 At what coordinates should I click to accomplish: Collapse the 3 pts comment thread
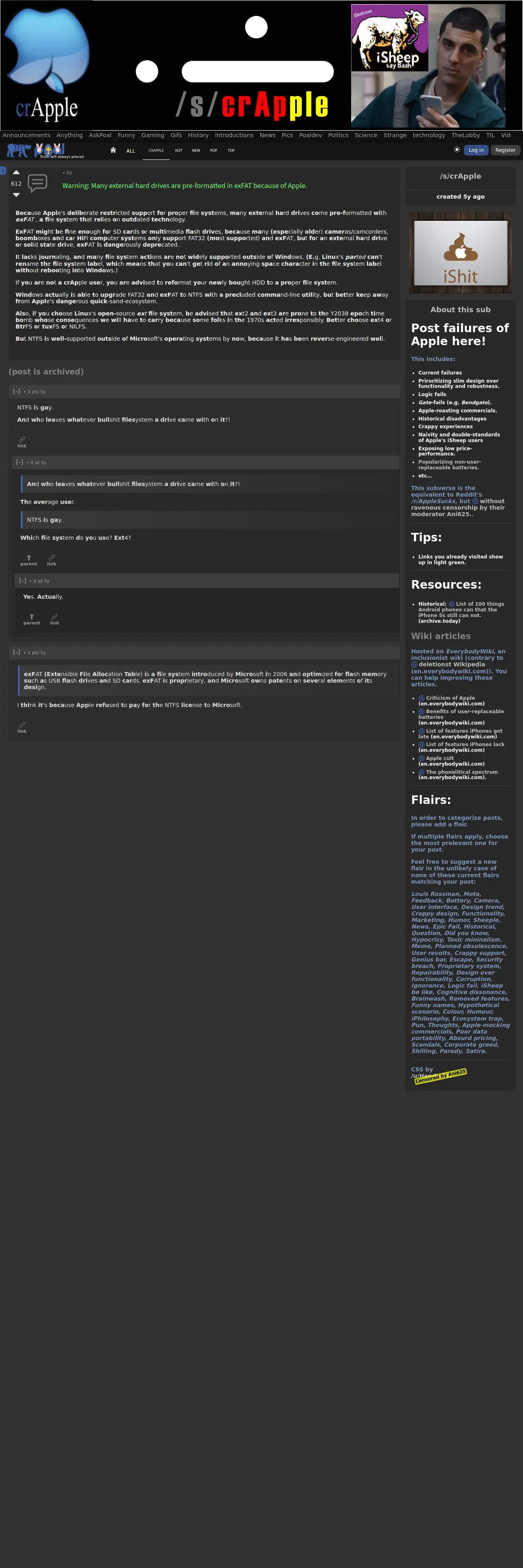(16, 392)
